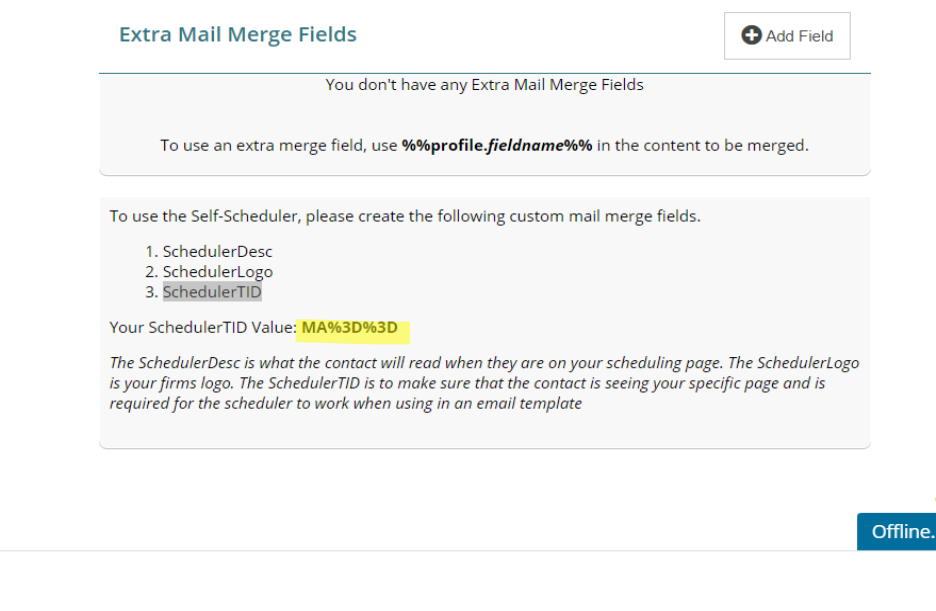Image resolution: width=936 pixels, height=611 pixels.
Task: Click the Extra Mail Merge Fields heading
Action: [x=238, y=35]
